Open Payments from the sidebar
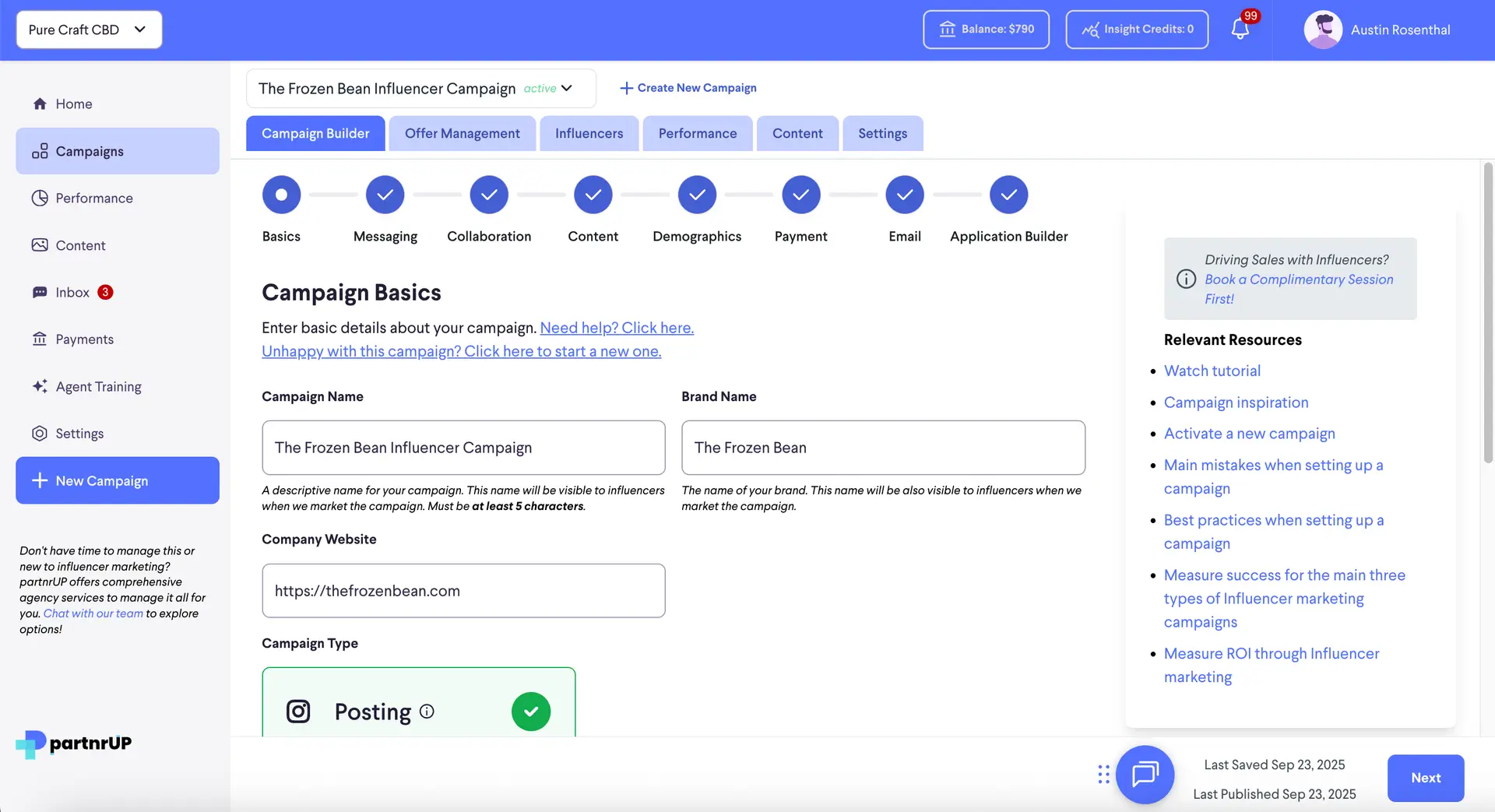This screenshot has width=1495, height=812. [84, 339]
